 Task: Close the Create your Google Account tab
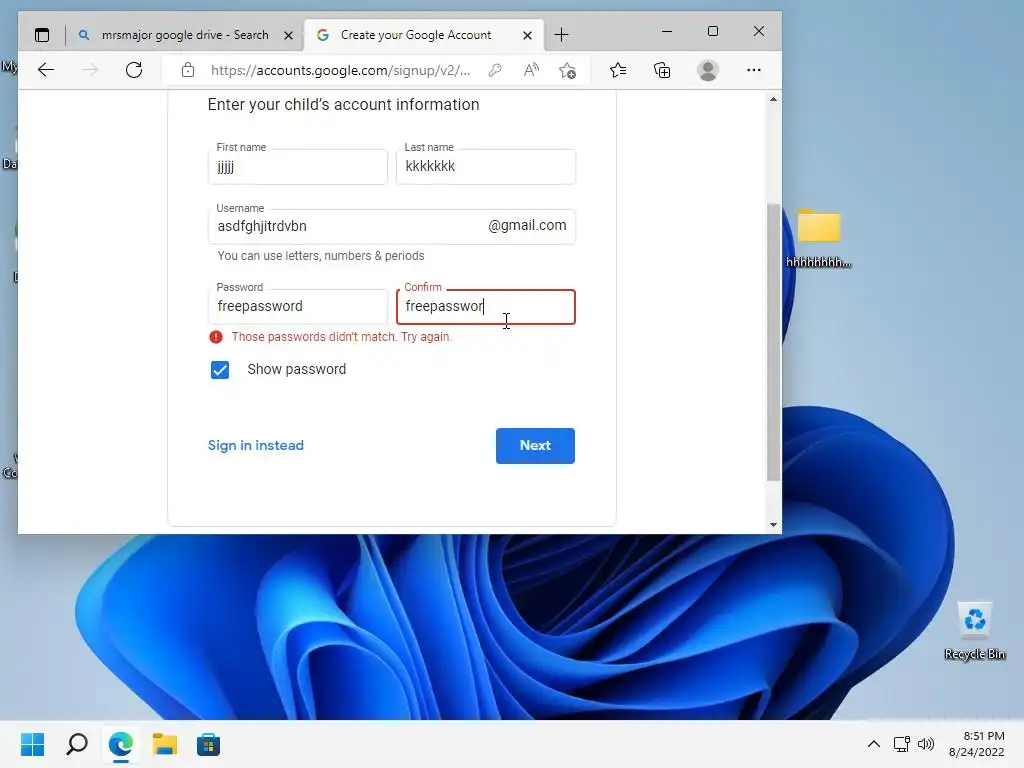coord(527,35)
